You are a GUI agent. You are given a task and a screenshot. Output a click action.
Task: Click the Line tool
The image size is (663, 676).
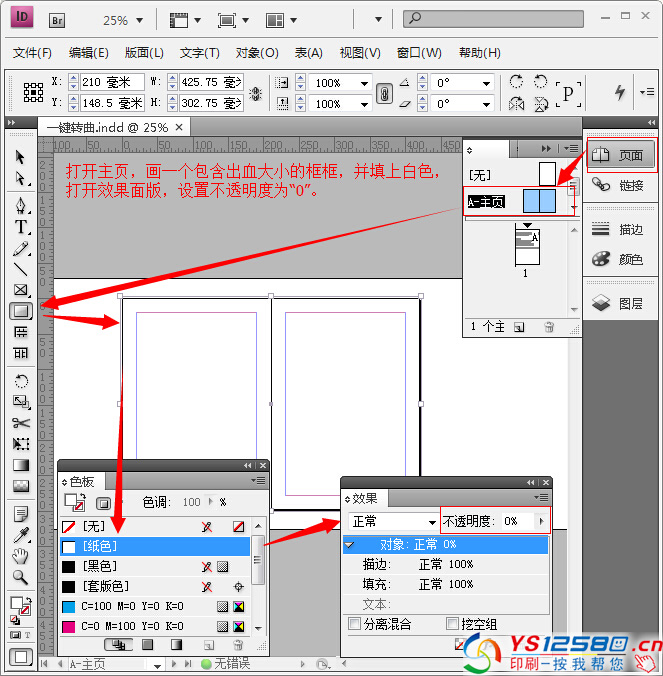[20, 268]
